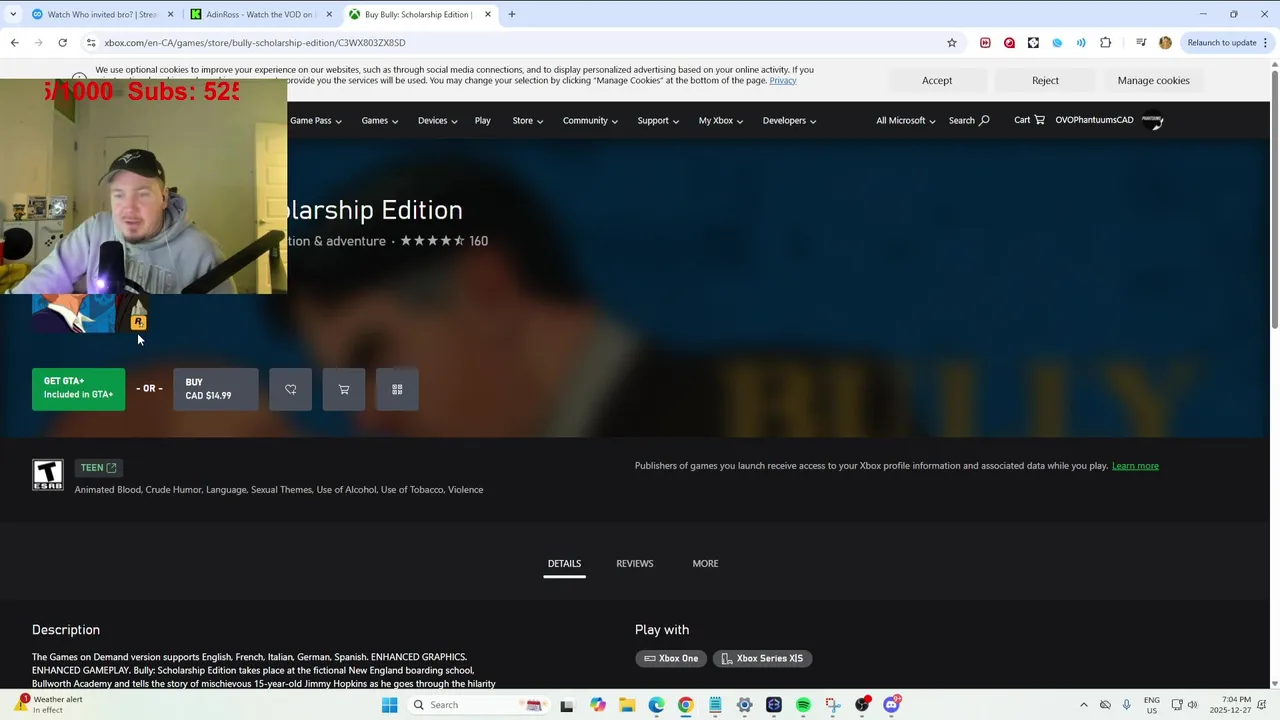Launch Spotify from the taskbar
Image resolution: width=1280 pixels, height=720 pixels.
pyautogui.click(x=803, y=705)
